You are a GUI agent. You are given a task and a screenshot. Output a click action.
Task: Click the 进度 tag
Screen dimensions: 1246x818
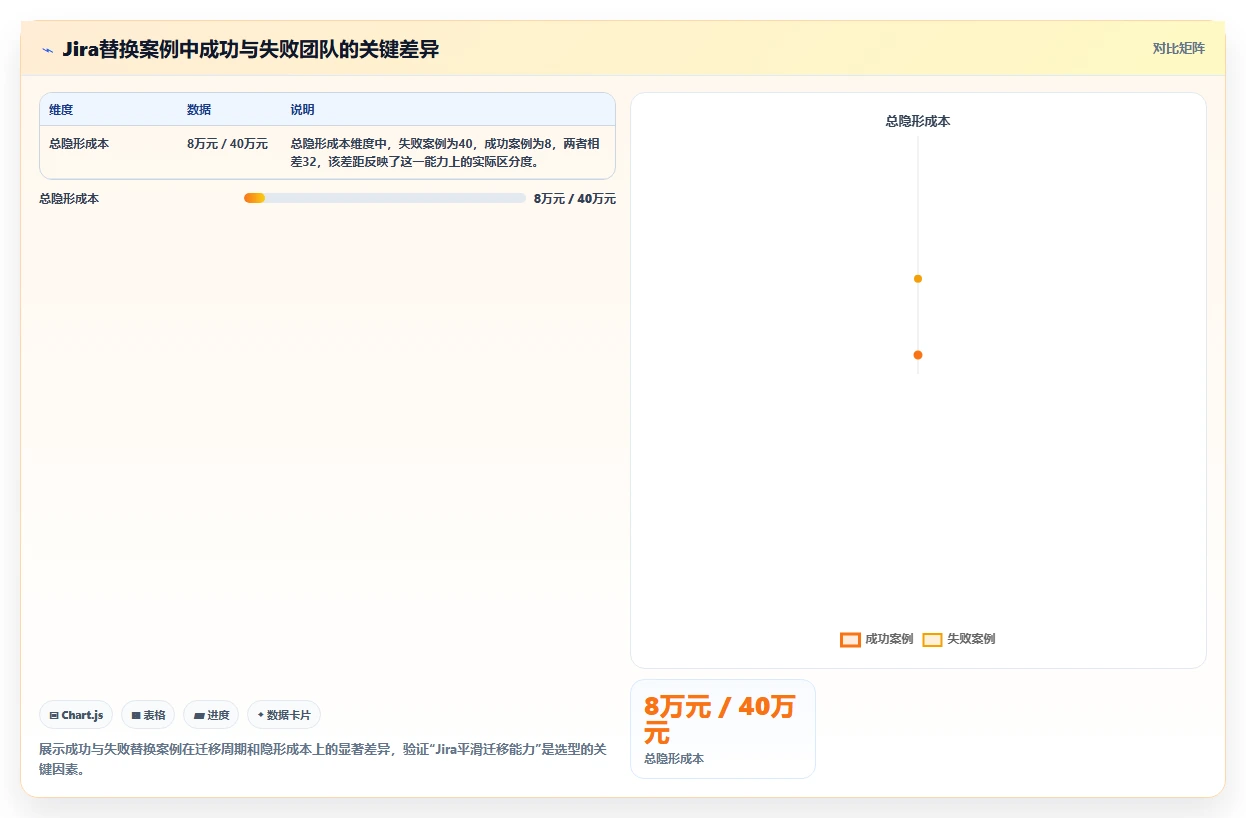pos(211,715)
